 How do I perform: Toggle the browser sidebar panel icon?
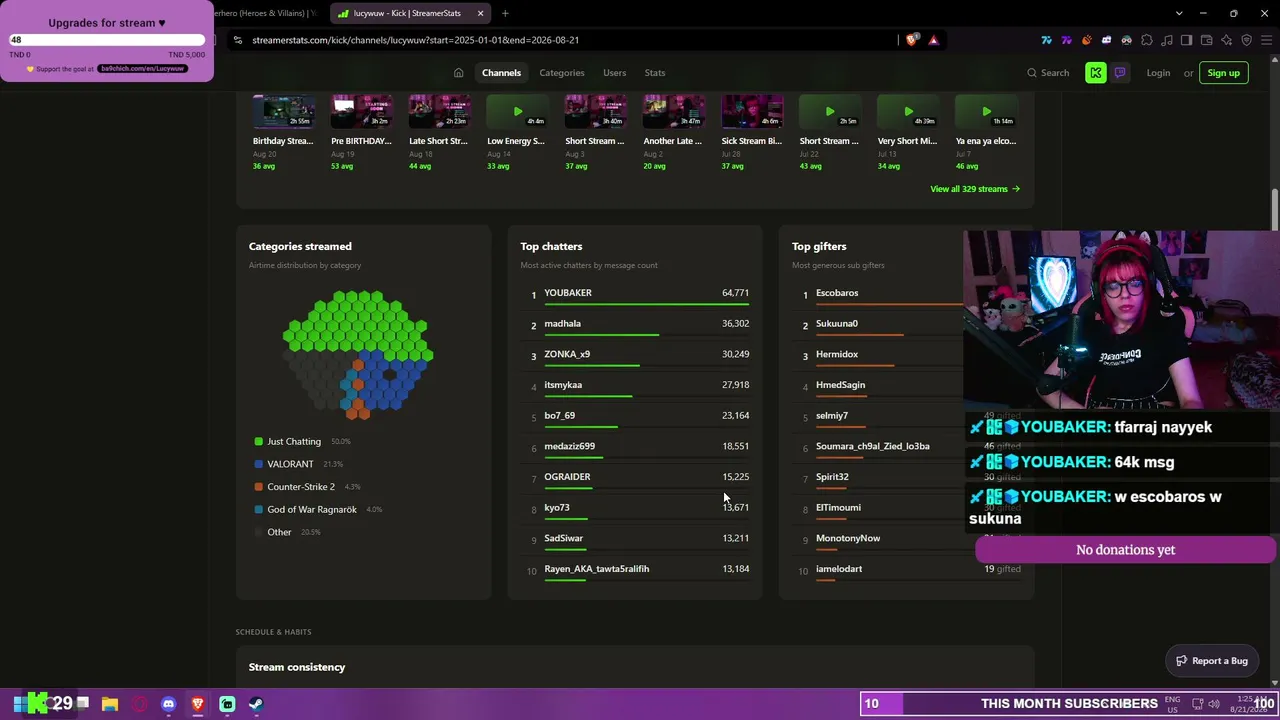[1187, 40]
